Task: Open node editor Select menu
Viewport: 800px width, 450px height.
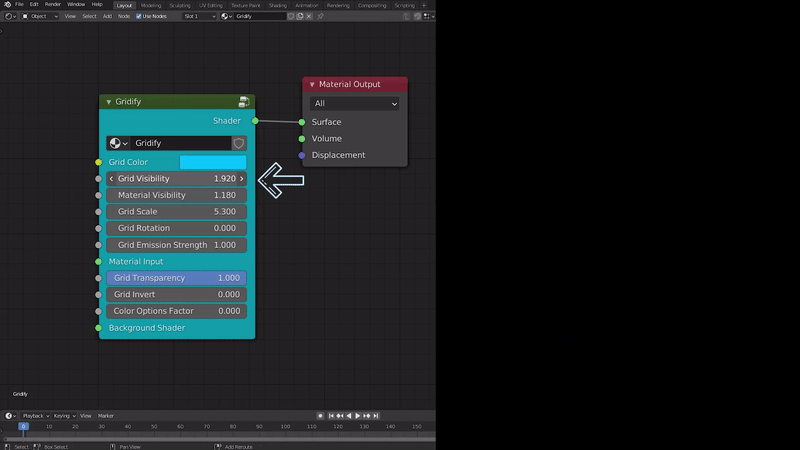Action: (x=89, y=16)
